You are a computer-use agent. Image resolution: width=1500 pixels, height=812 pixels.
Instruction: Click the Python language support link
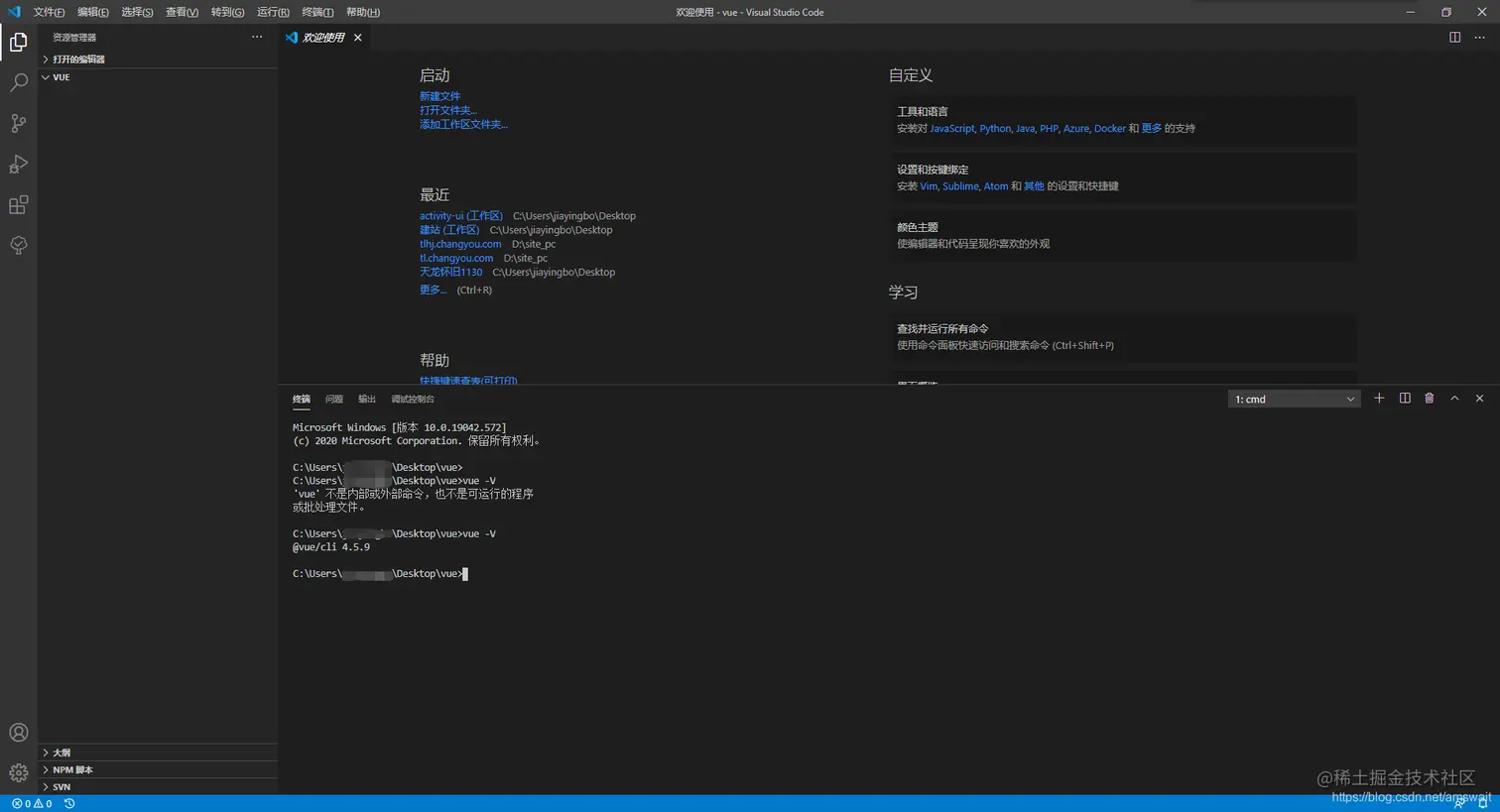point(995,128)
